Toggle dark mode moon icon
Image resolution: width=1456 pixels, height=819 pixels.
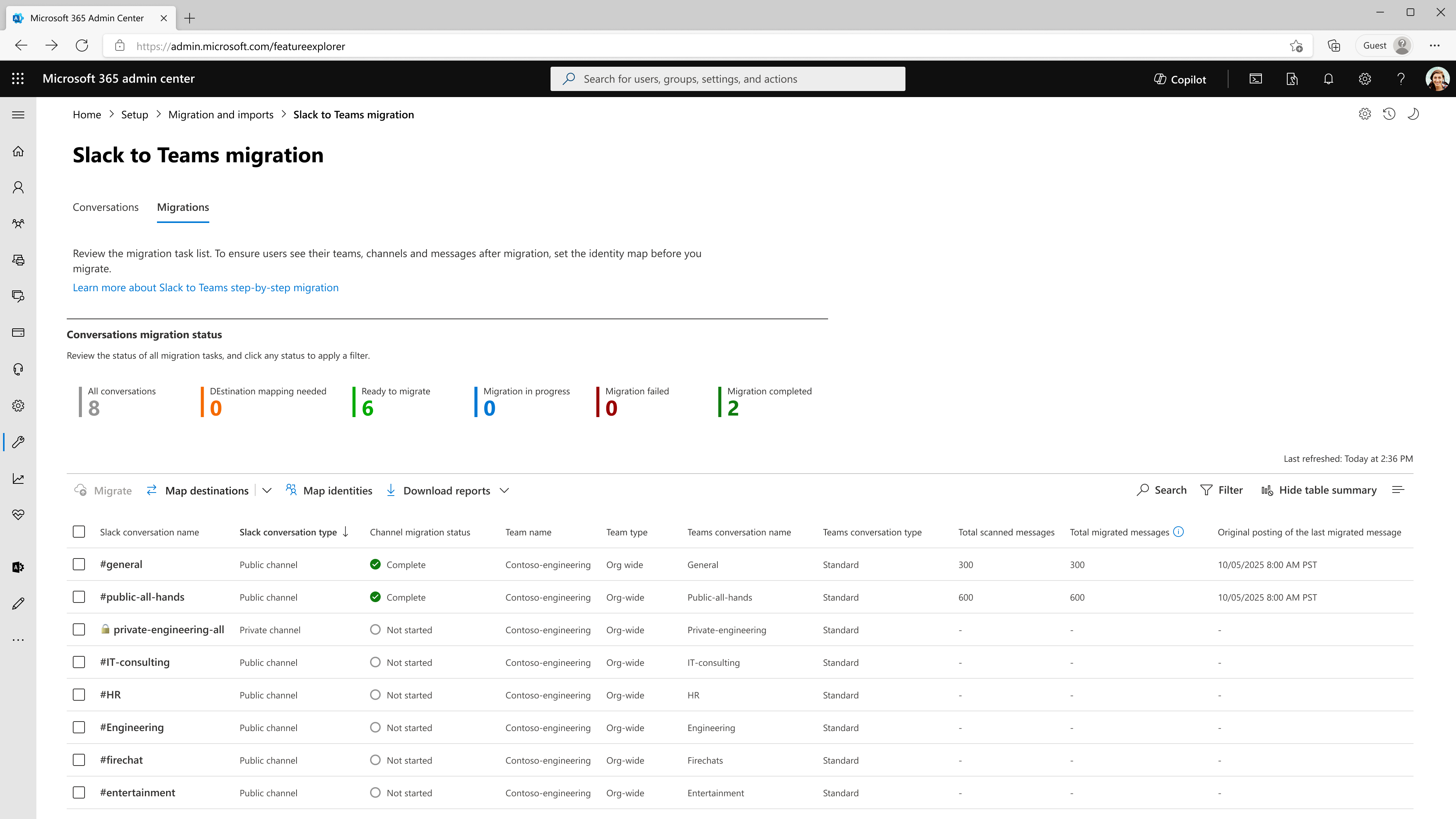coord(1413,114)
